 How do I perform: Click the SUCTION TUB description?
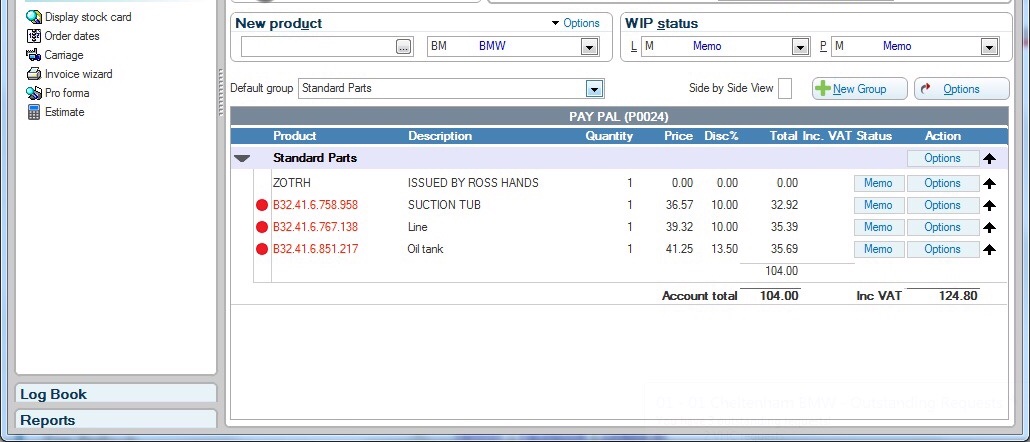point(444,205)
